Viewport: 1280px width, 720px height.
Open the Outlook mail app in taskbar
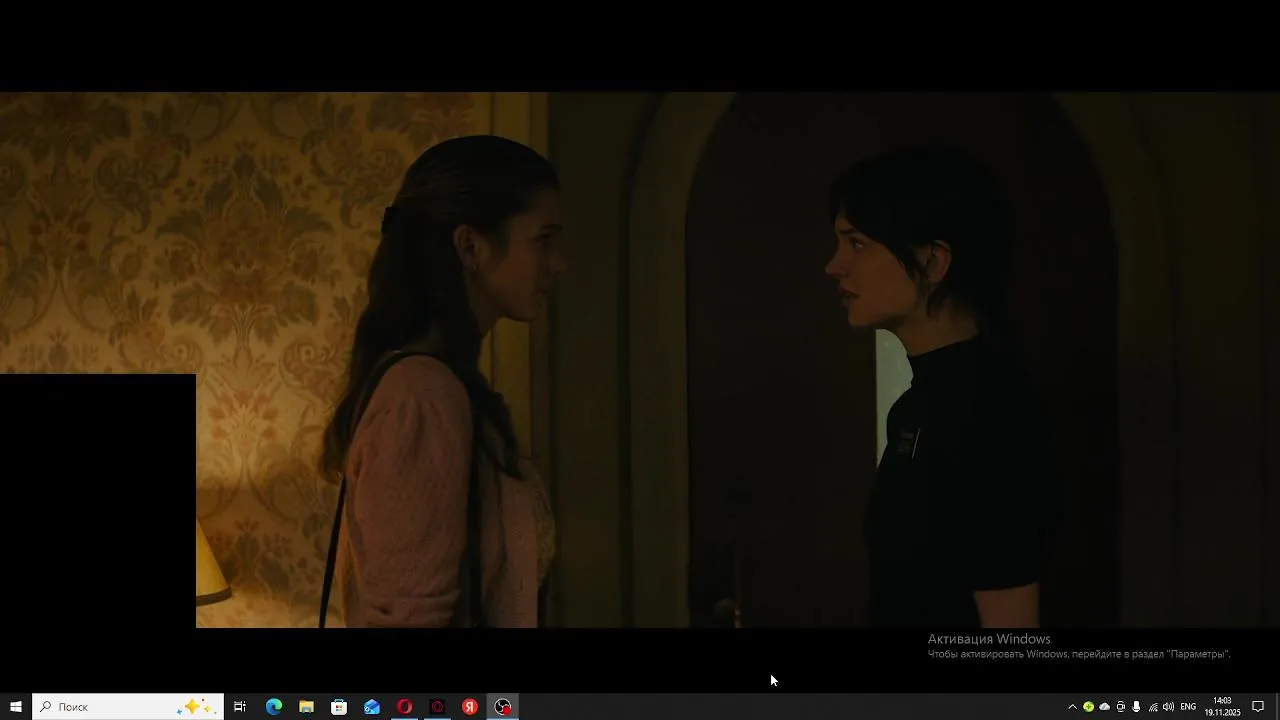coord(372,707)
